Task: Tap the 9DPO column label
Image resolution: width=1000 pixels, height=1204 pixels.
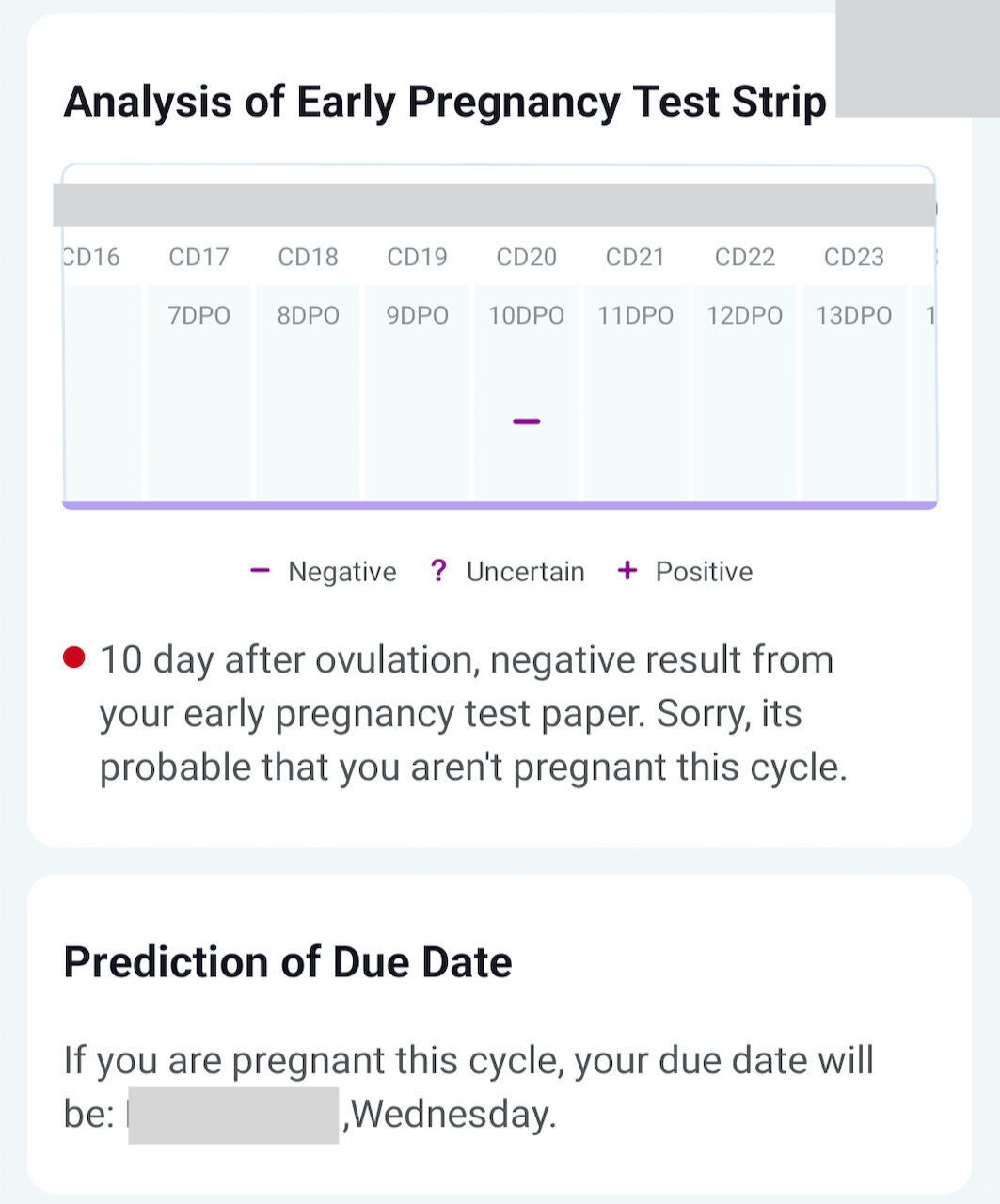Action: (417, 315)
